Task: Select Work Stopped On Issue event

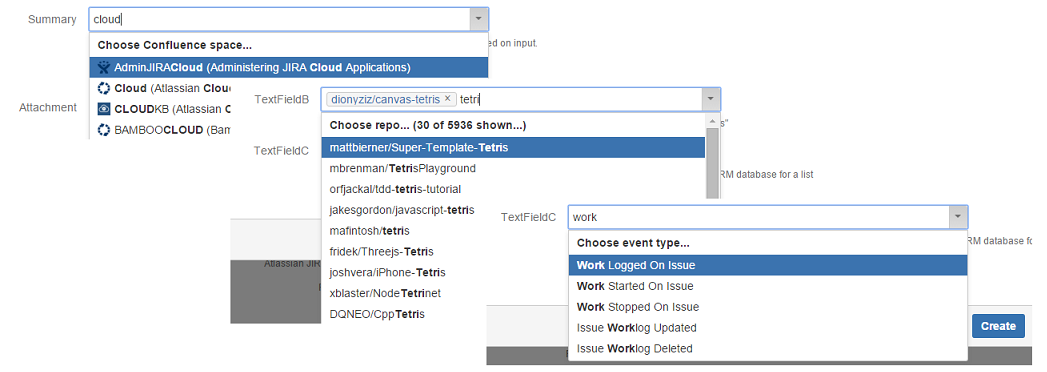Action: click(x=768, y=307)
